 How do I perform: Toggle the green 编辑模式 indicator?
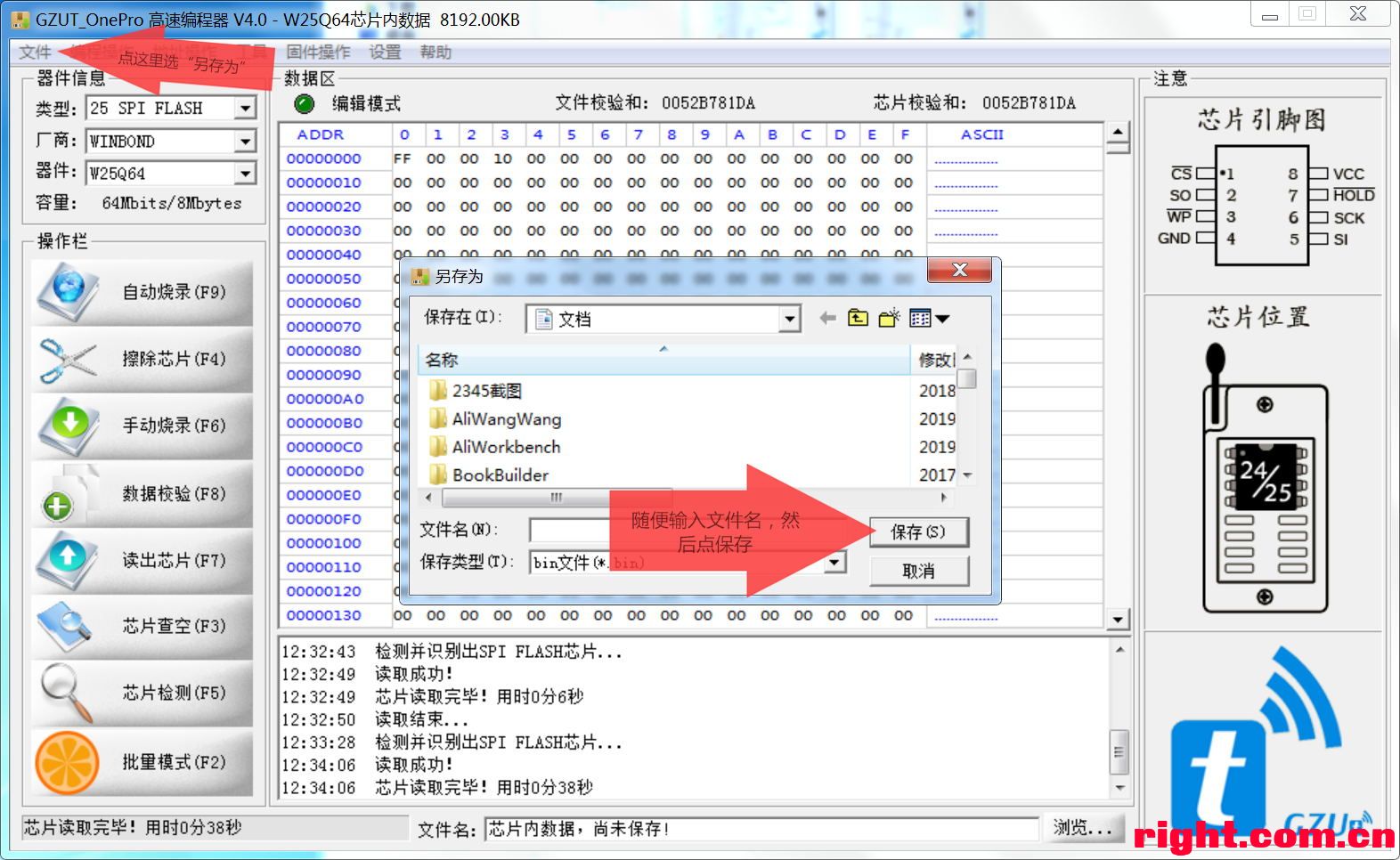click(x=305, y=104)
